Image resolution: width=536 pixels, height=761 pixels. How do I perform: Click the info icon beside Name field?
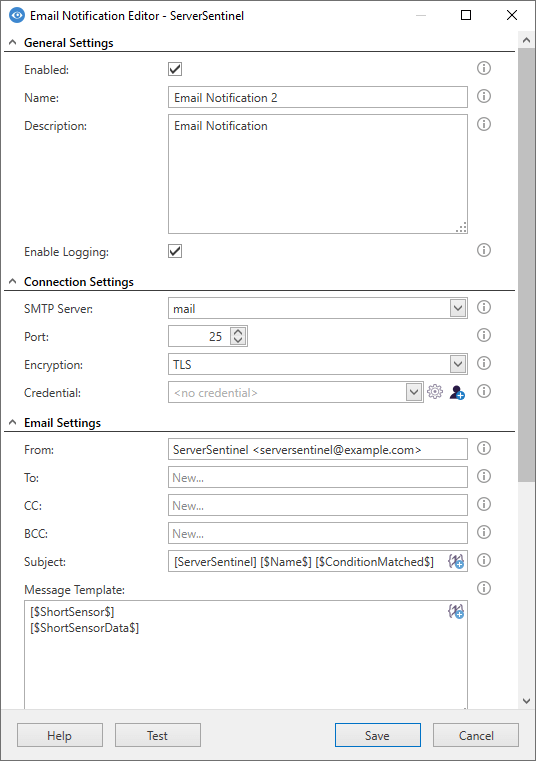(484, 97)
